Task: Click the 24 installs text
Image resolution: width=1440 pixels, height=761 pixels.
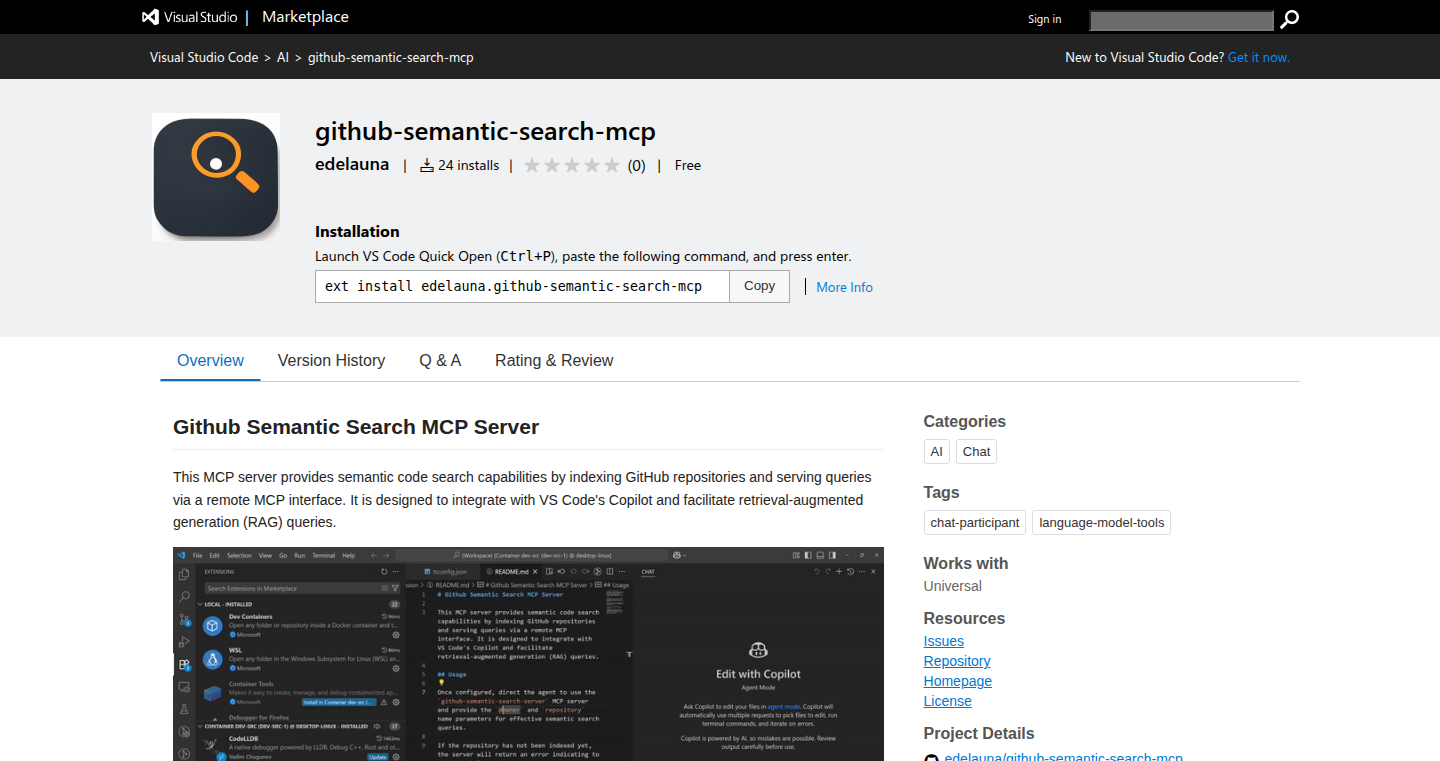Action: (x=468, y=166)
